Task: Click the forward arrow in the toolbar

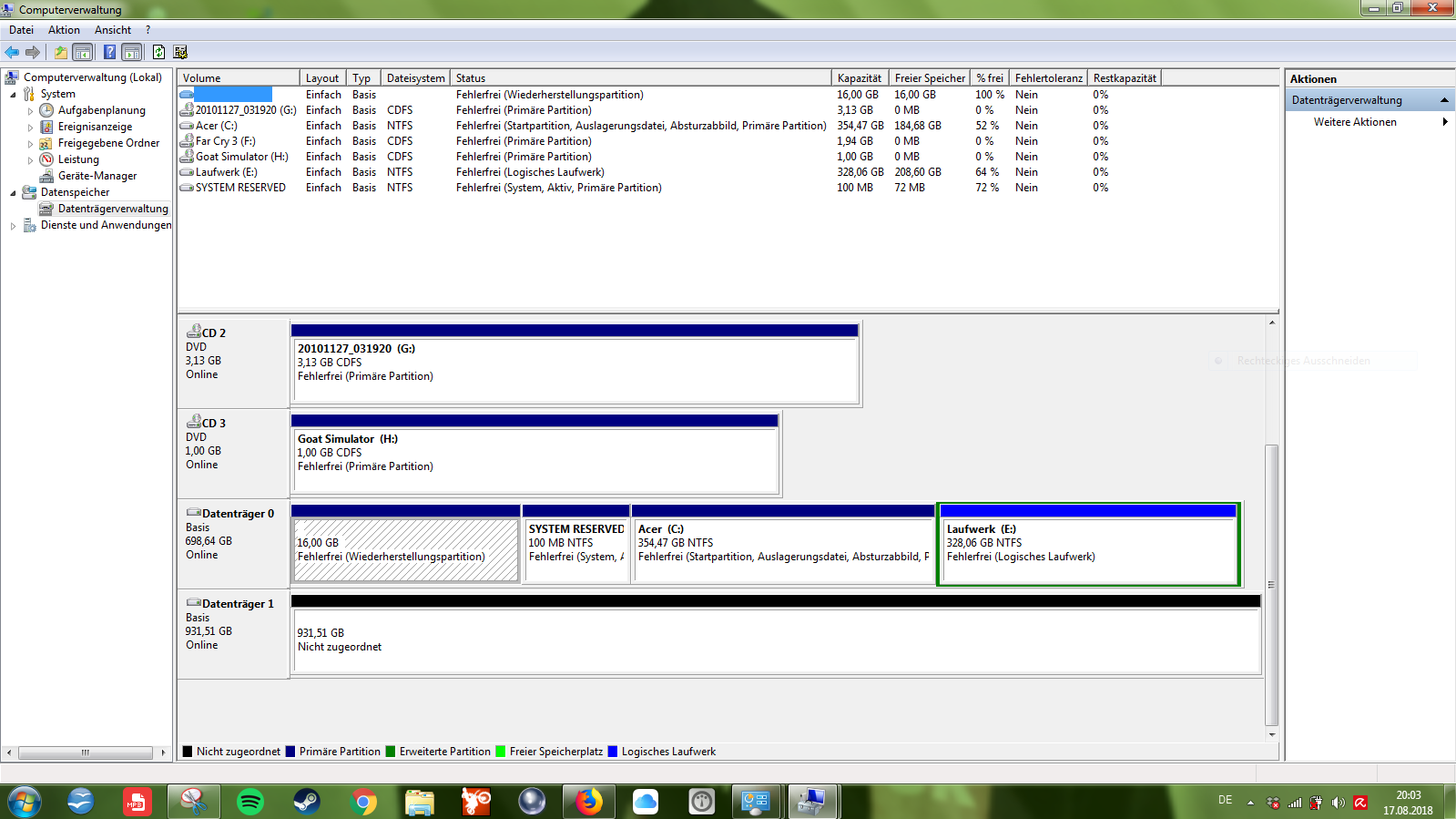Action: pyautogui.click(x=33, y=52)
